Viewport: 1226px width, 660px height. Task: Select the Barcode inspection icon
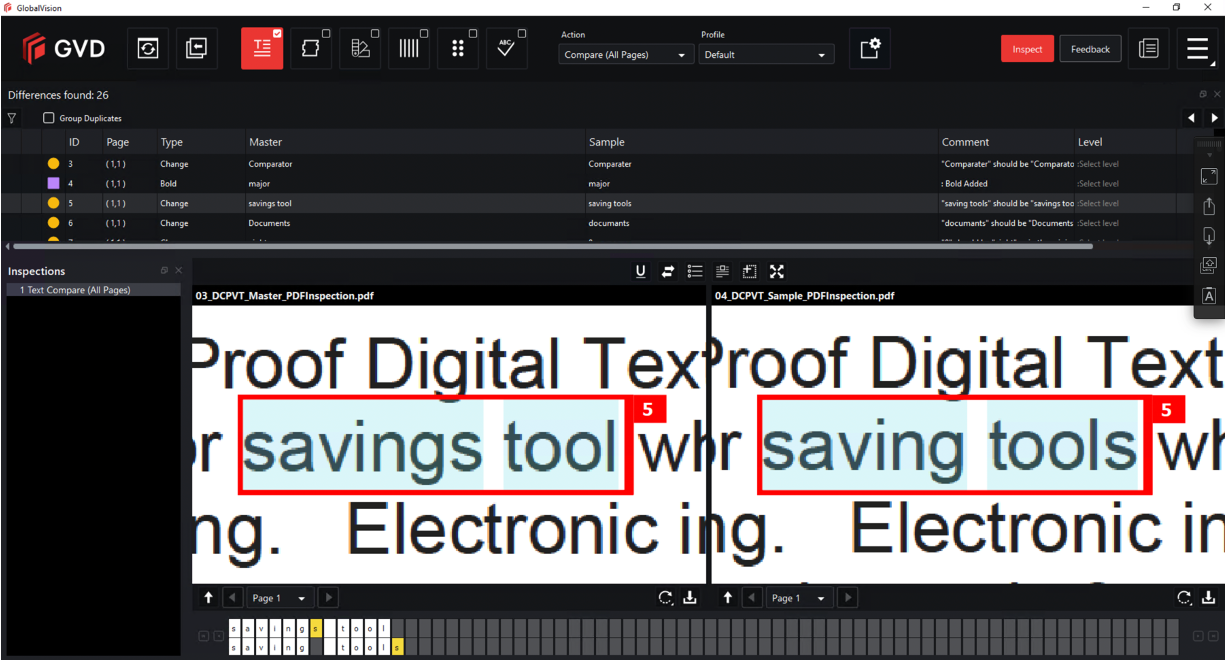(409, 49)
